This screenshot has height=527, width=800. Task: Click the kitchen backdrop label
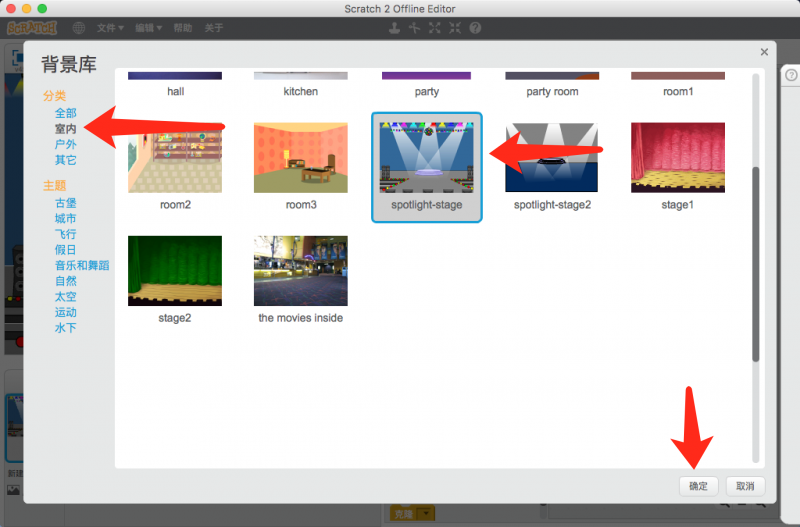point(301,92)
